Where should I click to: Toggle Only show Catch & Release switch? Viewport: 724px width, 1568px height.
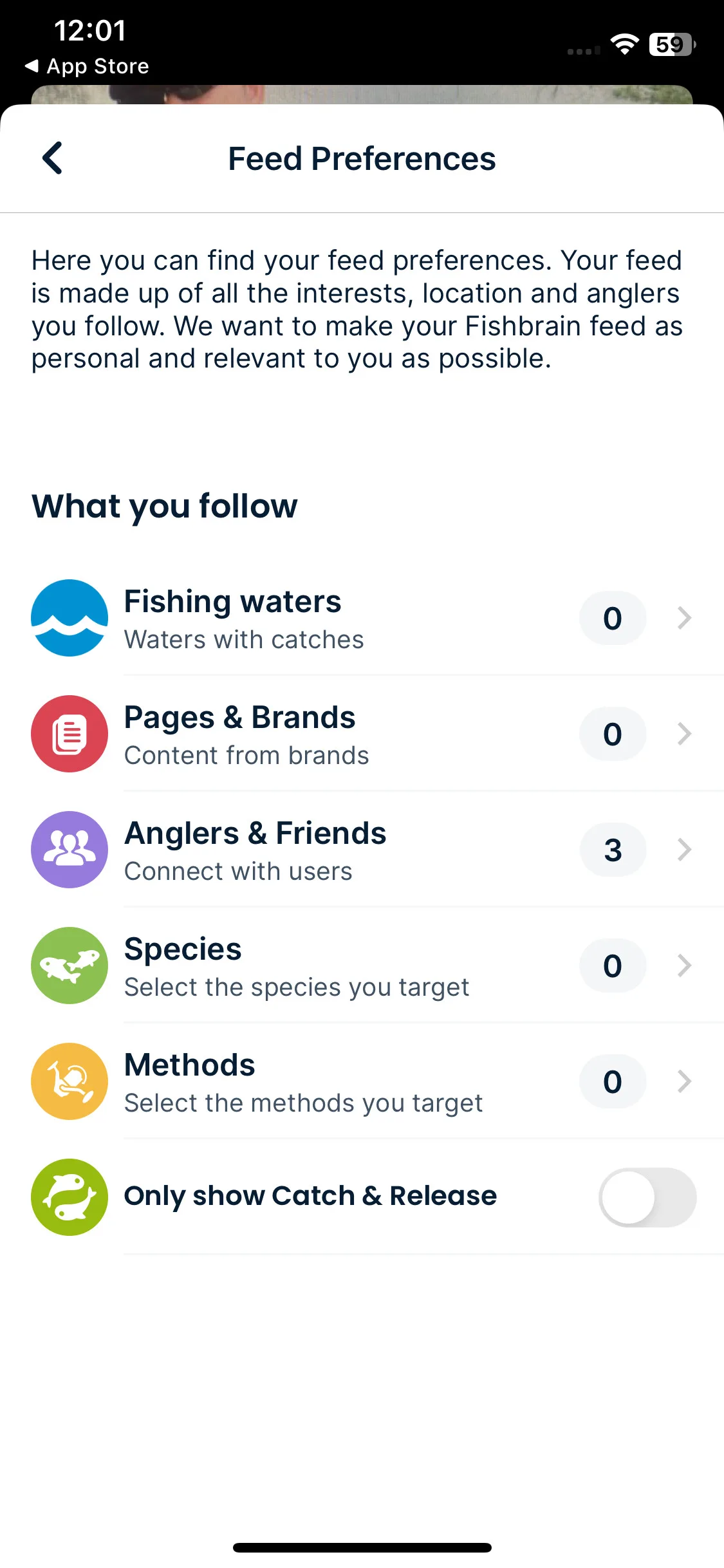[647, 1197]
